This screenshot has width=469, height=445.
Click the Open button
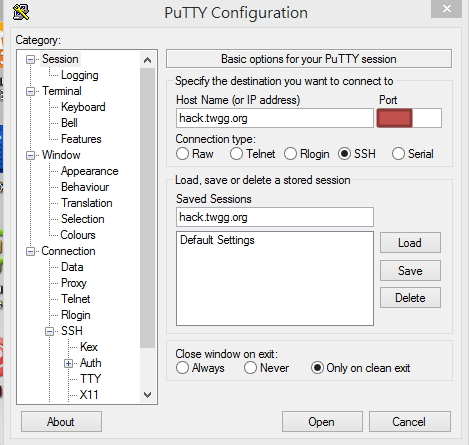(x=322, y=422)
